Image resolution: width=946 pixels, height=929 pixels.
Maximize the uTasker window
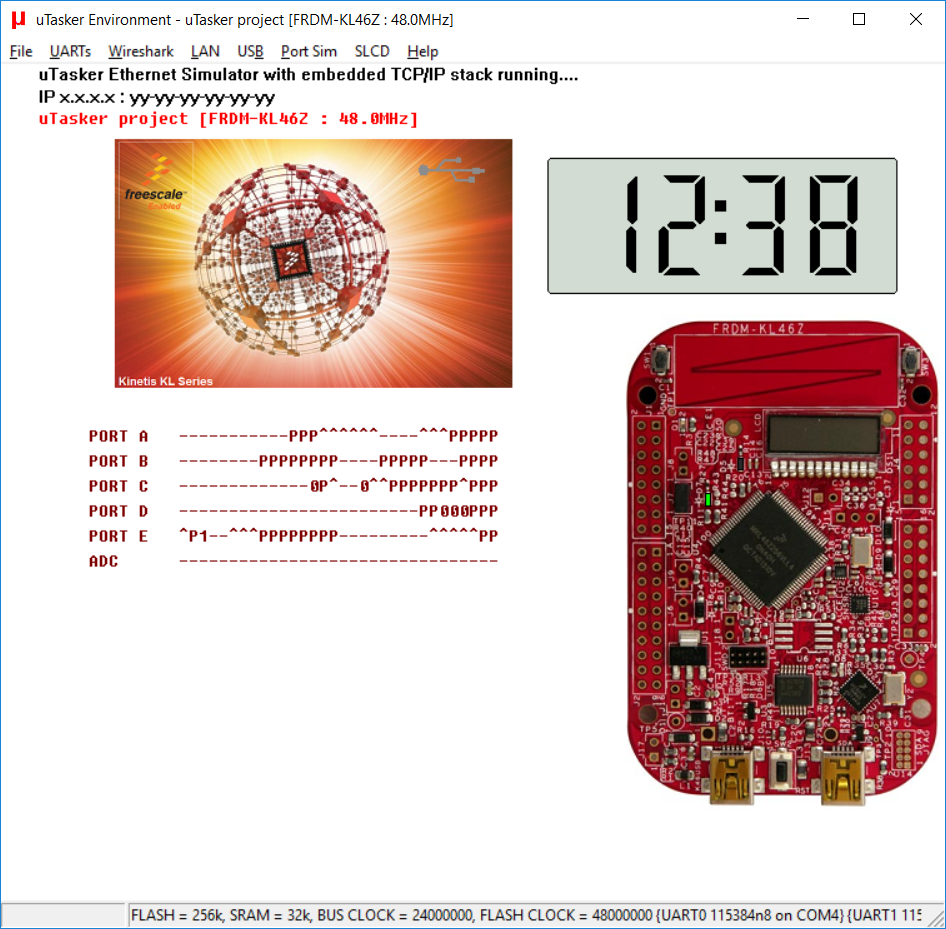click(859, 19)
